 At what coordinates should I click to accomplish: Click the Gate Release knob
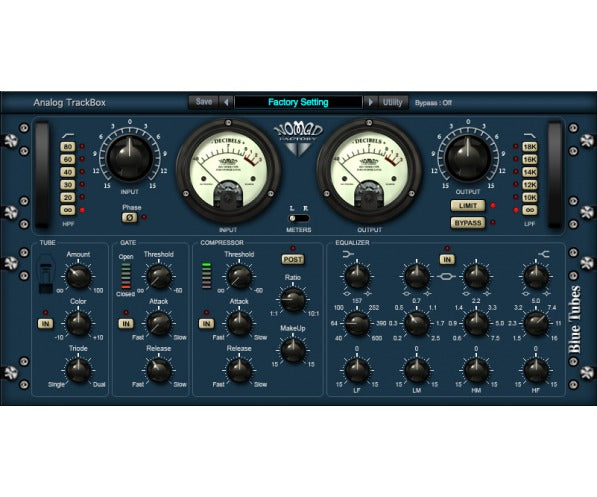click(159, 371)
